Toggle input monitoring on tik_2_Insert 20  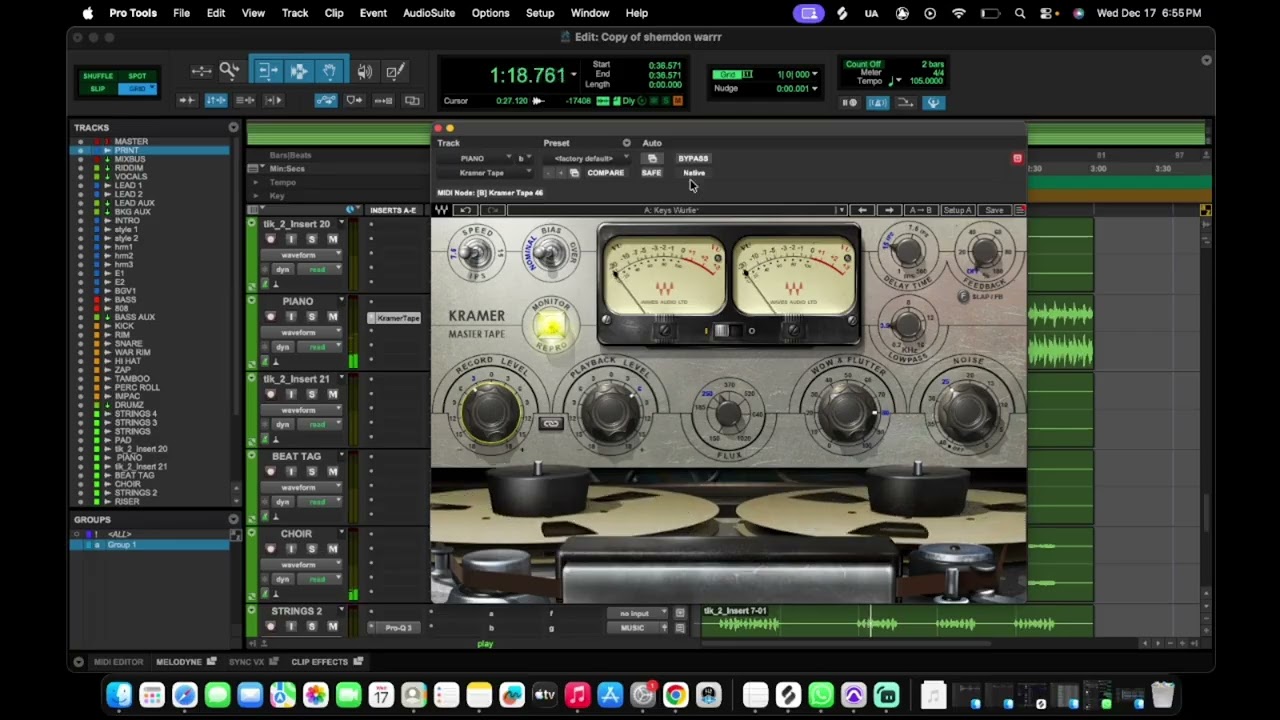point(291,240)
